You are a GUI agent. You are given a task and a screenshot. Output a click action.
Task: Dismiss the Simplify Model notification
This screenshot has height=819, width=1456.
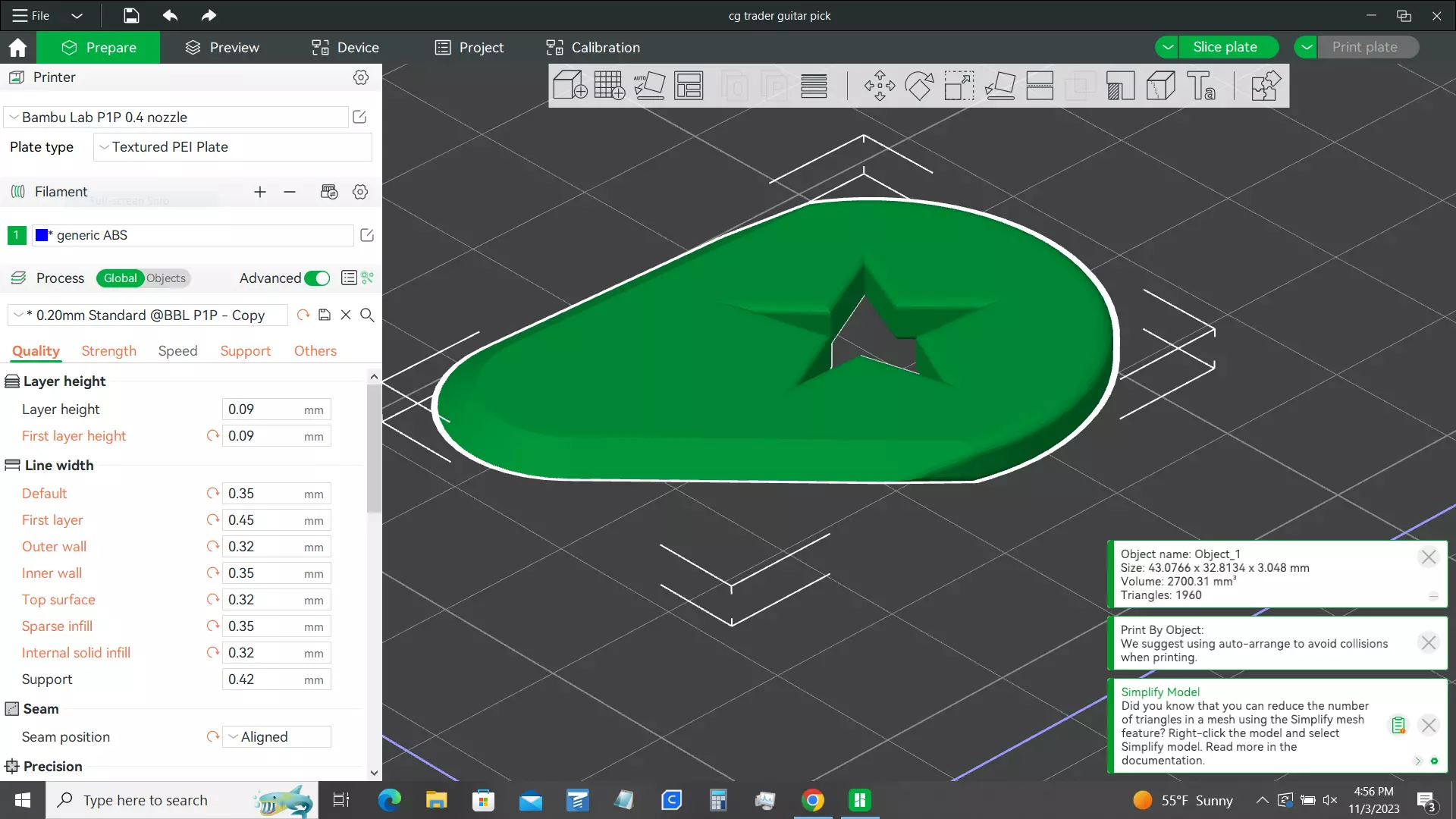tap(1429, 725)
